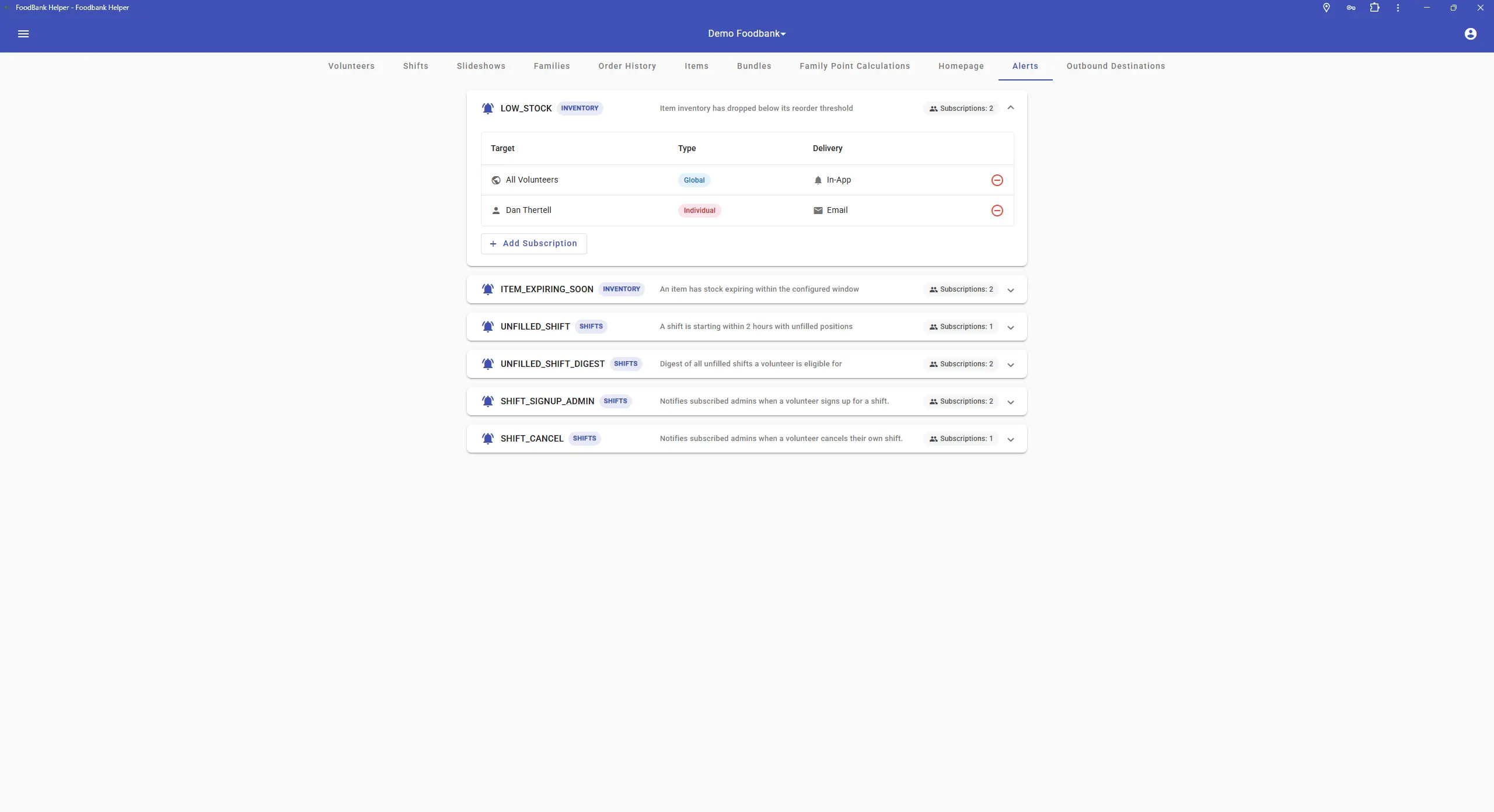The image size is (1494, 812).
Task: Switch to the Volunteers tab
Action: tap(351, 66)
